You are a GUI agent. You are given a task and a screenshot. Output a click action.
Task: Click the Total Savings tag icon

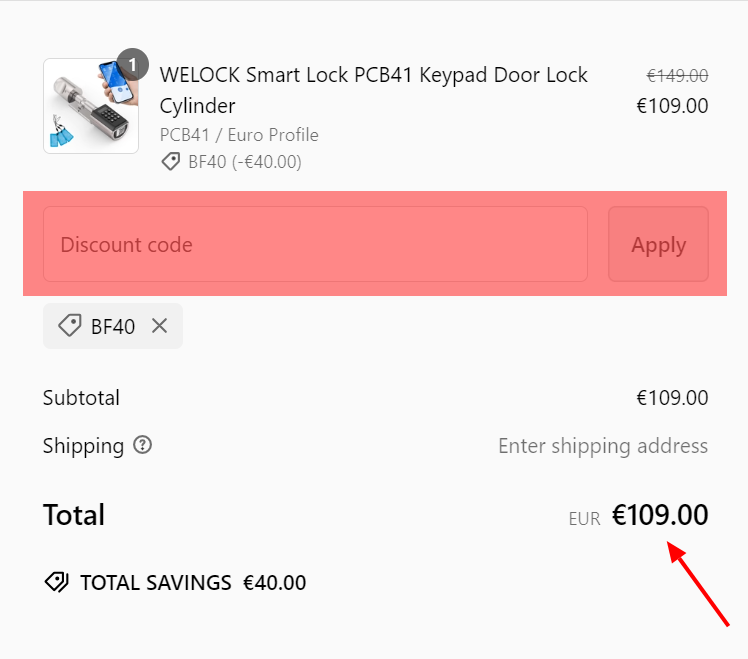point(56,583)
